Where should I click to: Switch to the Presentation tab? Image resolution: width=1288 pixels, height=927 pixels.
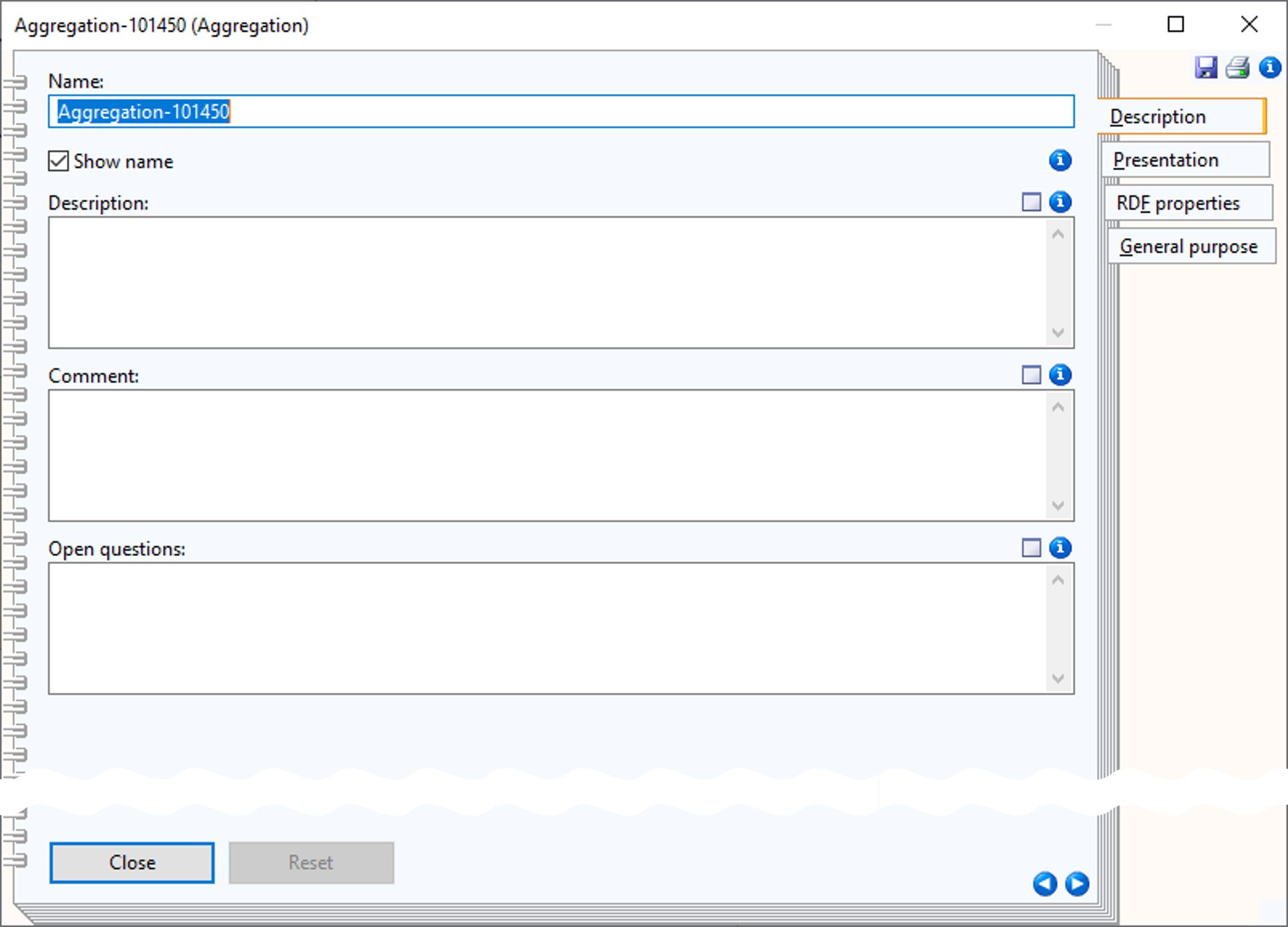tap(1186, 160)
